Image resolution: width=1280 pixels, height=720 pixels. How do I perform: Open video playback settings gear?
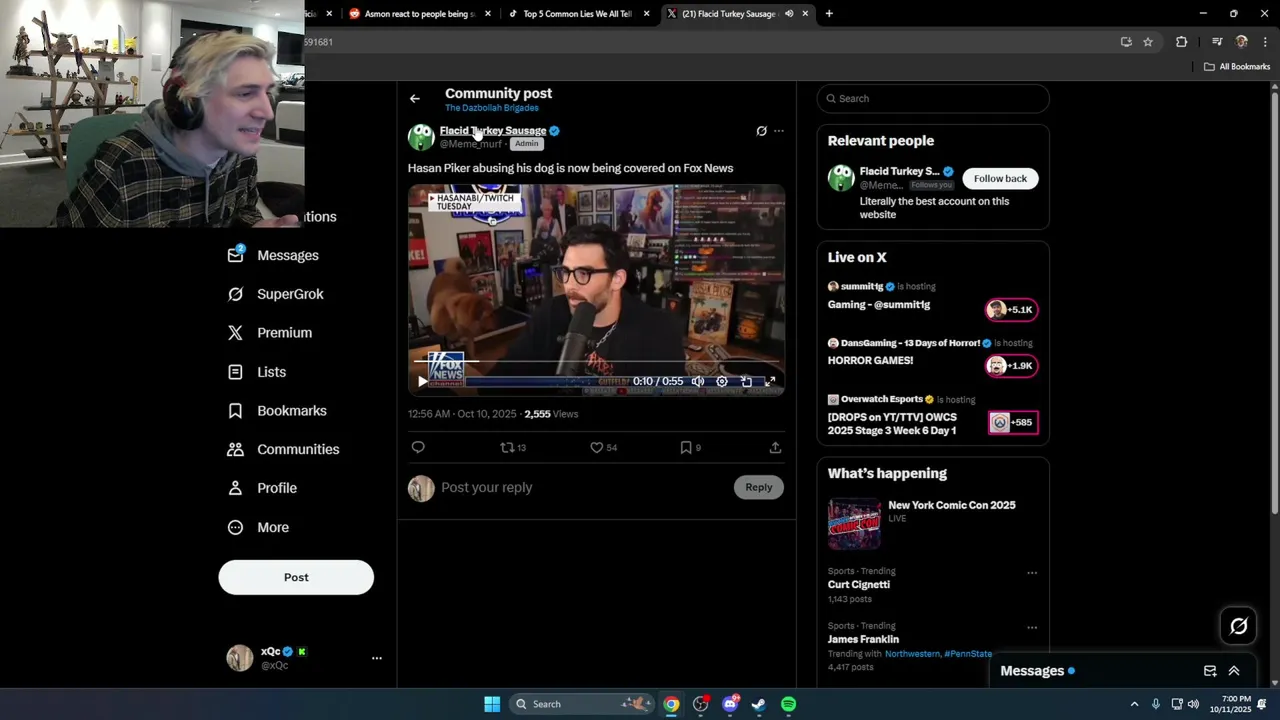722,381
